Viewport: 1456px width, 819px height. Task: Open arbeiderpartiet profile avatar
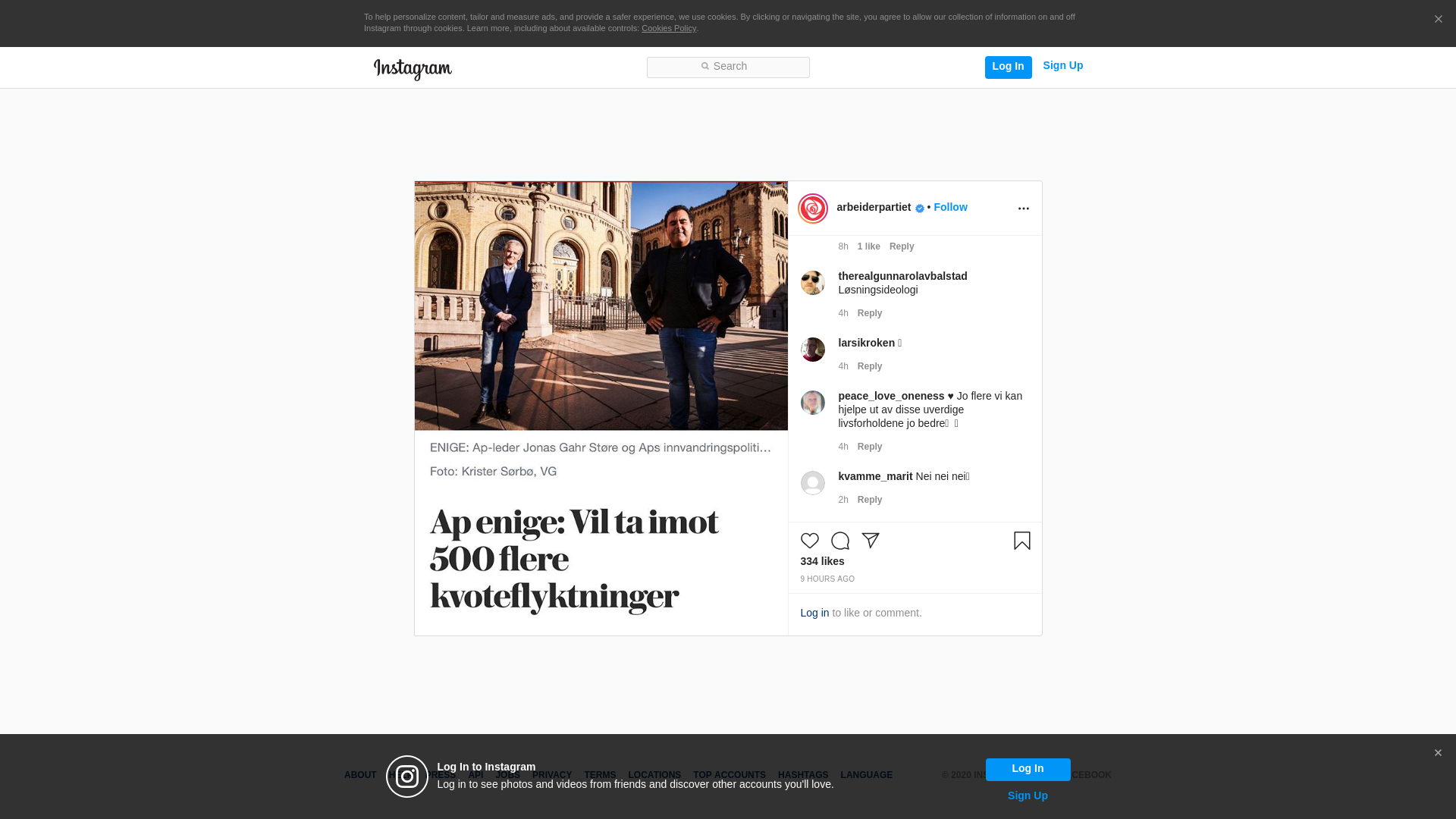(x=812, y=209)
